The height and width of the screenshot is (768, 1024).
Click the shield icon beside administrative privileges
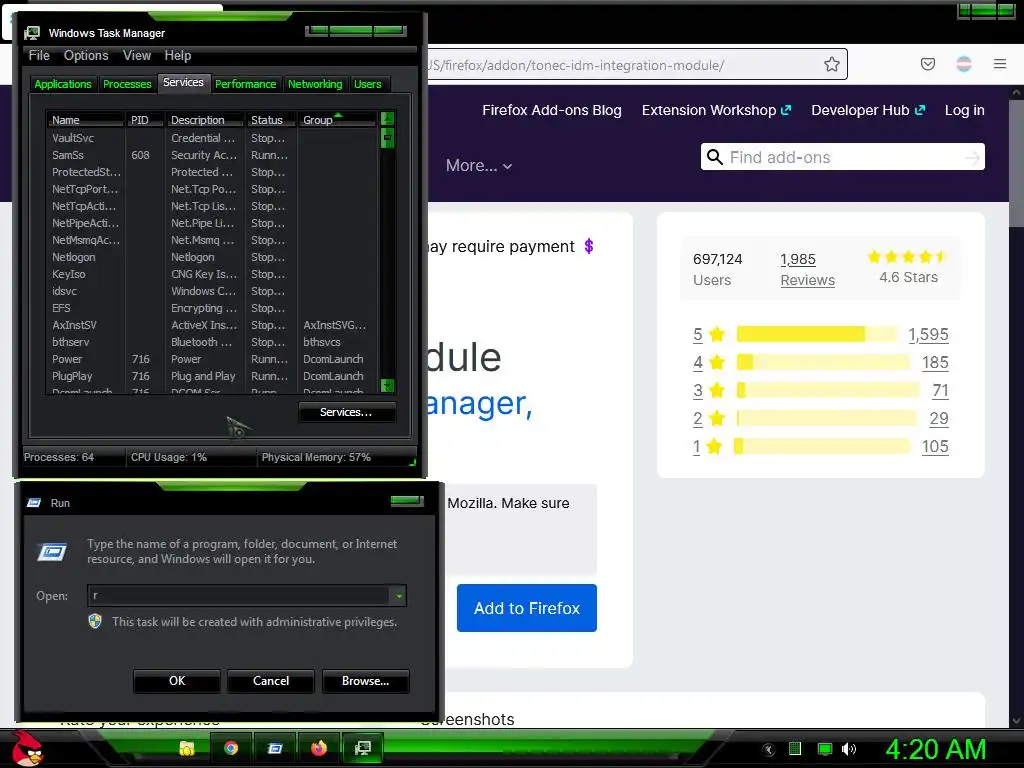pos(95,621)
